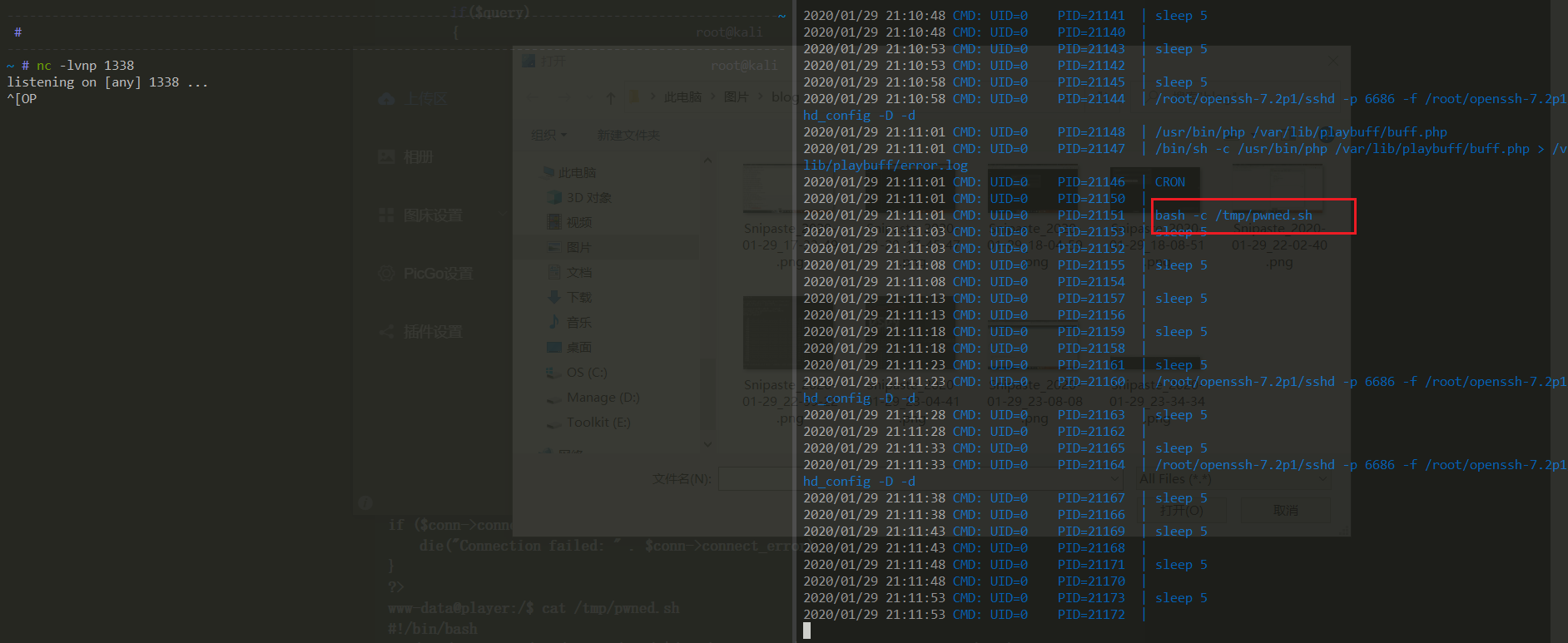Select 此电脑 in the dialog breadcrumb path
The width and height of the screenshot is (1568, 643).
click(682, 97)
